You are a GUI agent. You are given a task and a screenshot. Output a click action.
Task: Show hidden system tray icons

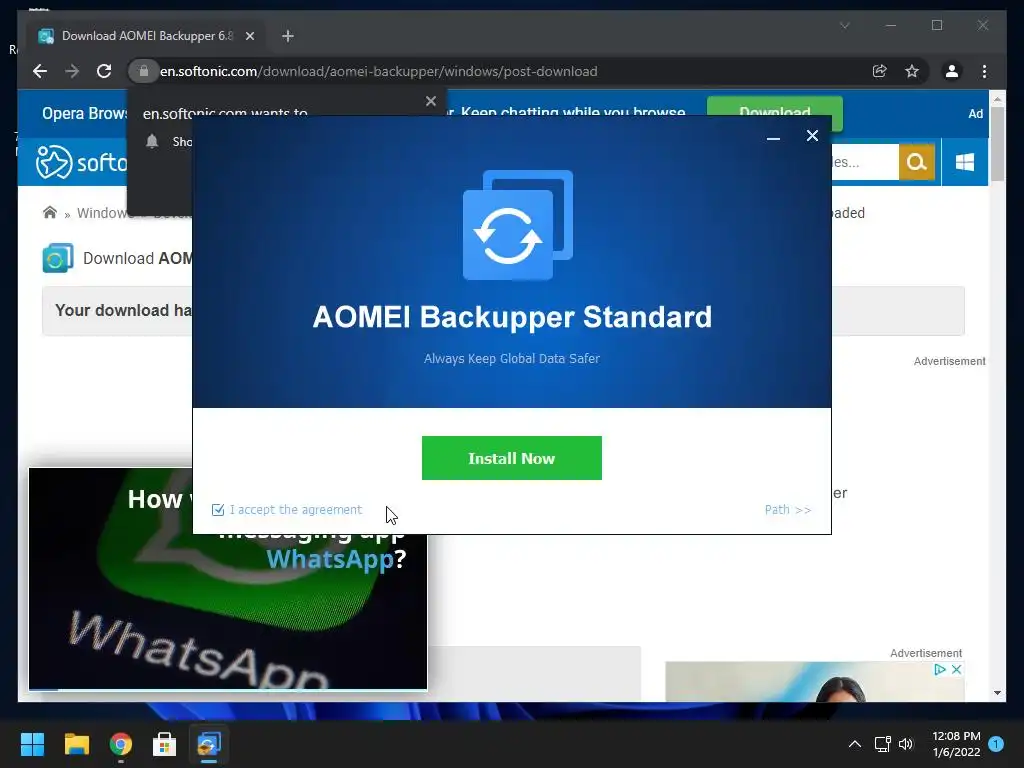click(x=854, y=744)
